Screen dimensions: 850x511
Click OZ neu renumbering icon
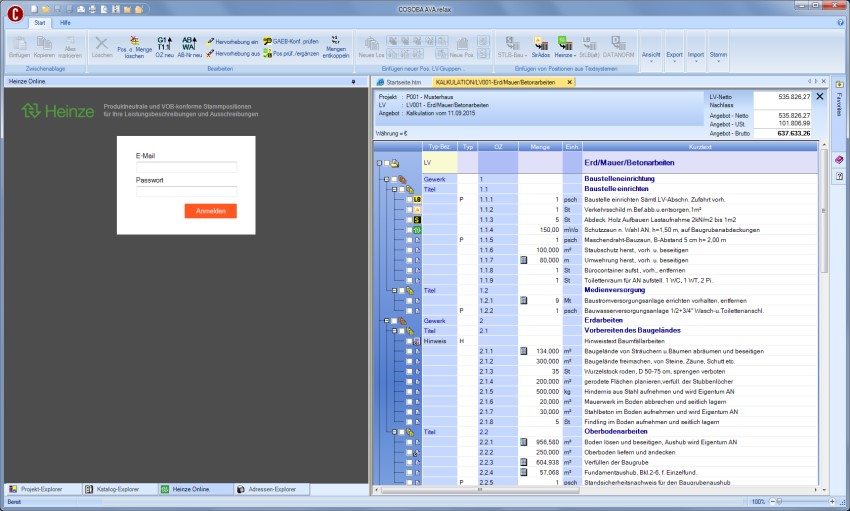coord(164,48)
